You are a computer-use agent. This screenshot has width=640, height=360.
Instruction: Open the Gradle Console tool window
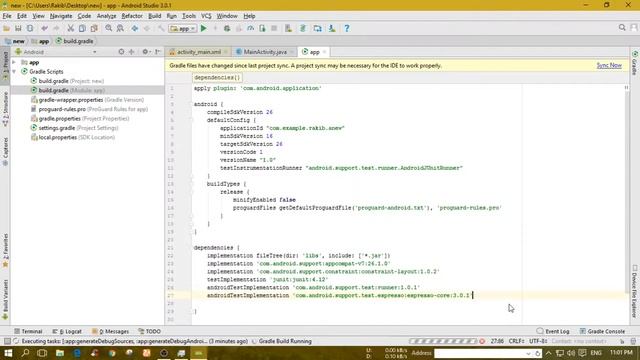[602, 331]
